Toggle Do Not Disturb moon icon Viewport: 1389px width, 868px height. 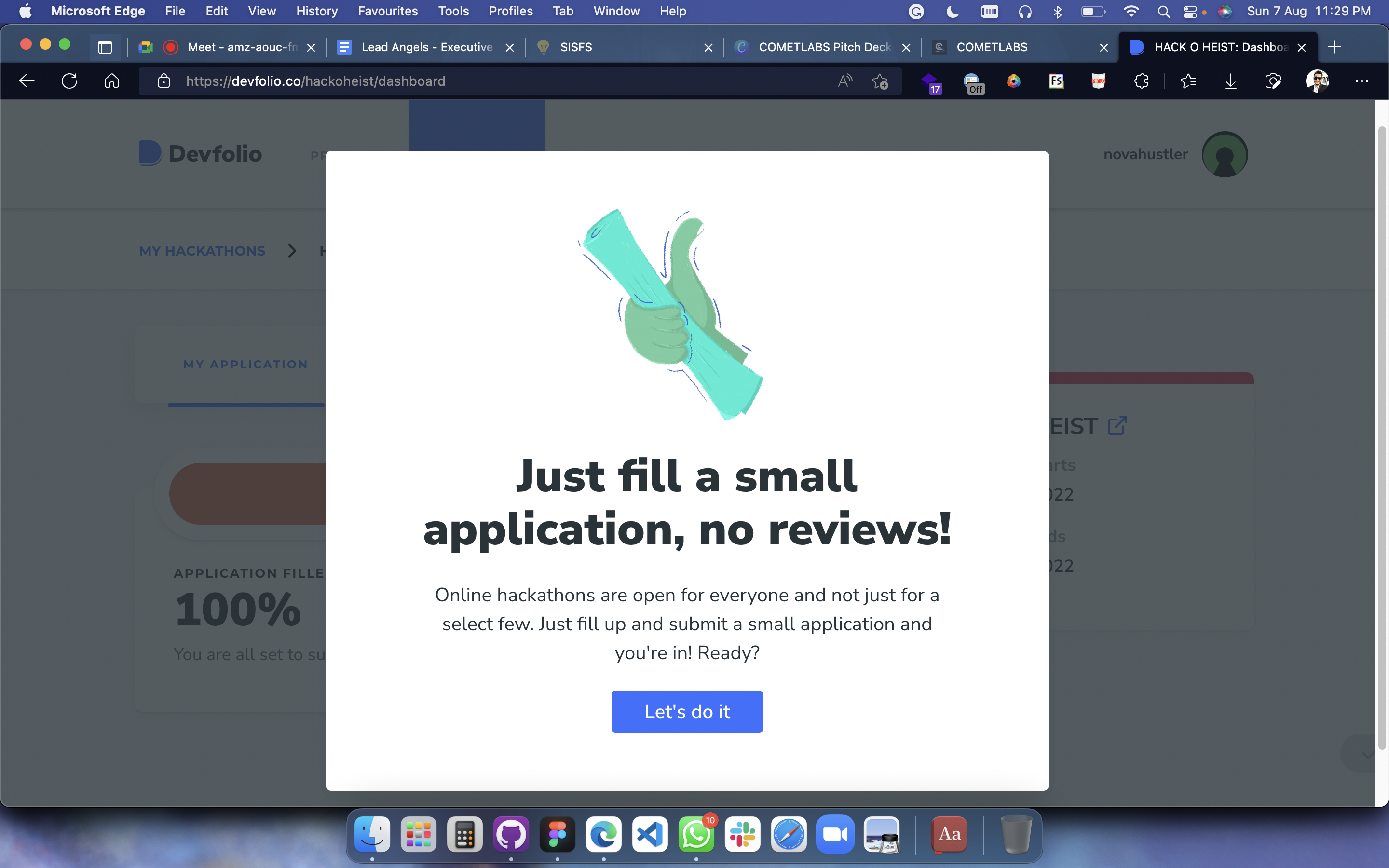(x=952, y=12)
